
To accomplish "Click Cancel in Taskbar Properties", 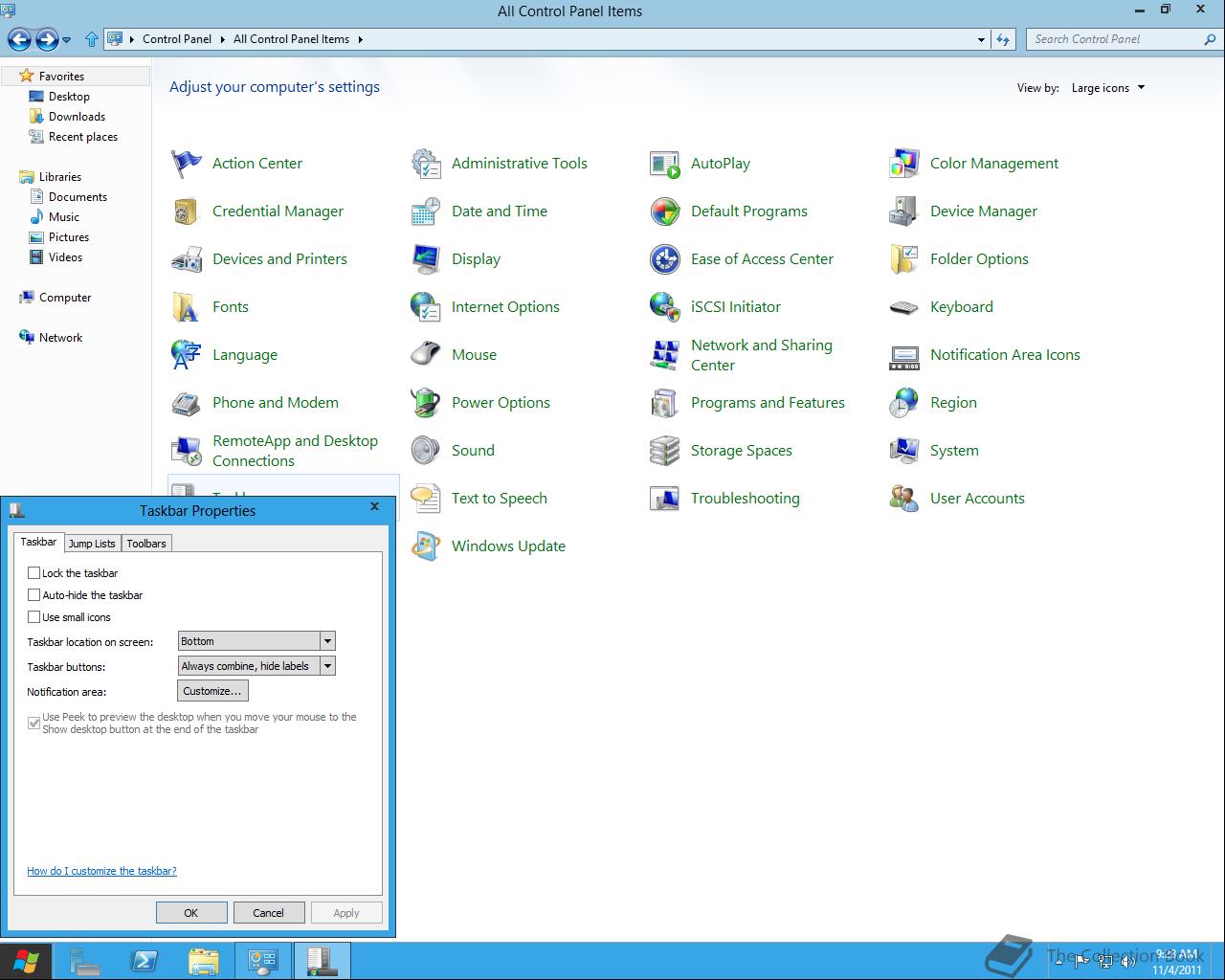I will click(269, 913).
